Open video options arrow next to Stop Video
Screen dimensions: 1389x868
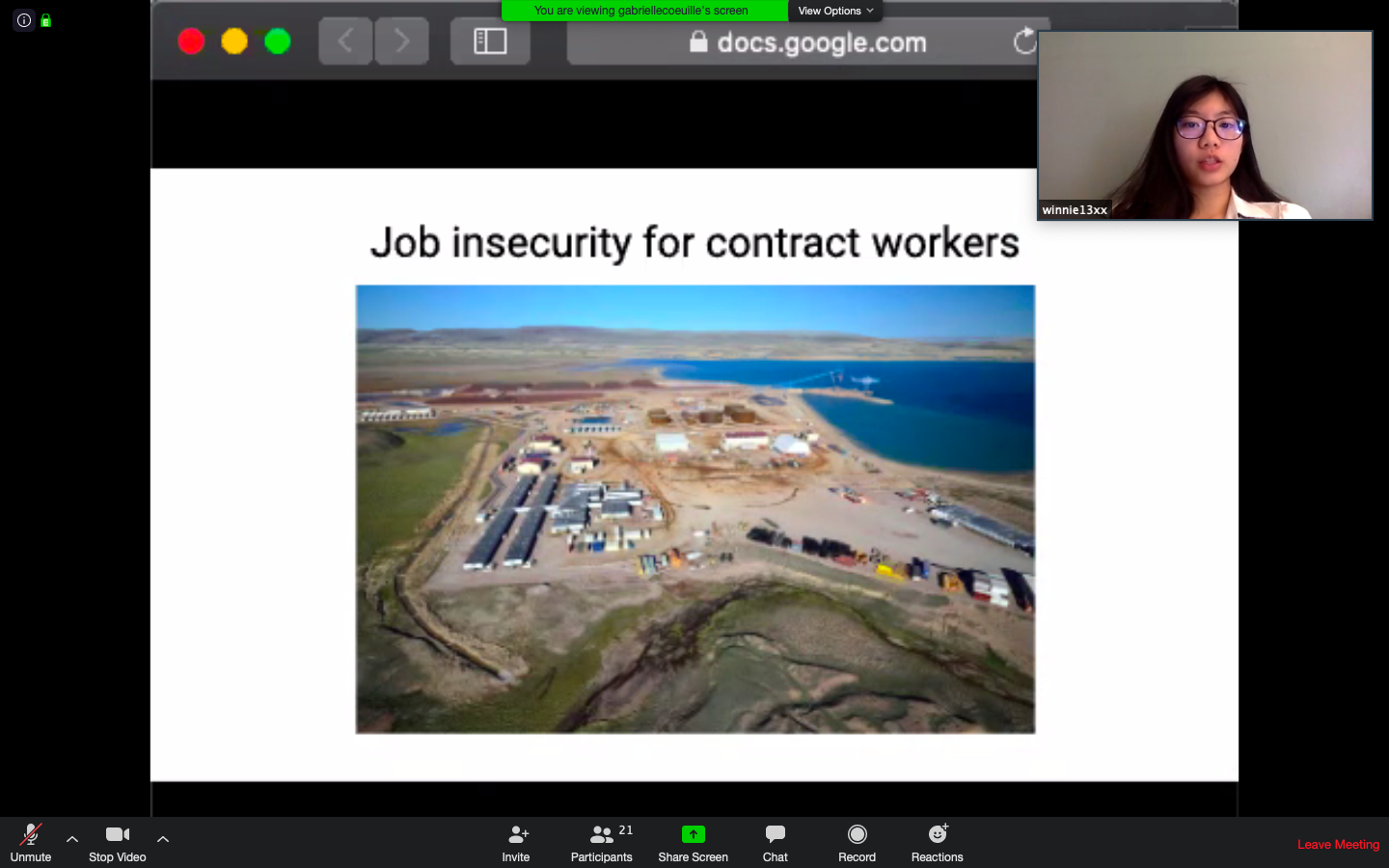click(x=163, y=839)
